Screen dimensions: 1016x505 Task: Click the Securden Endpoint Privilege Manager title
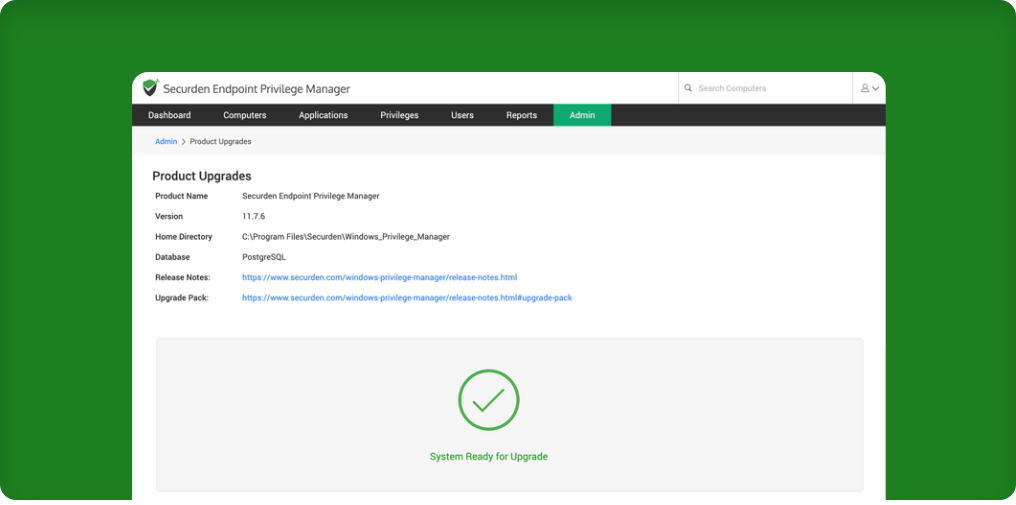(257, 89)
